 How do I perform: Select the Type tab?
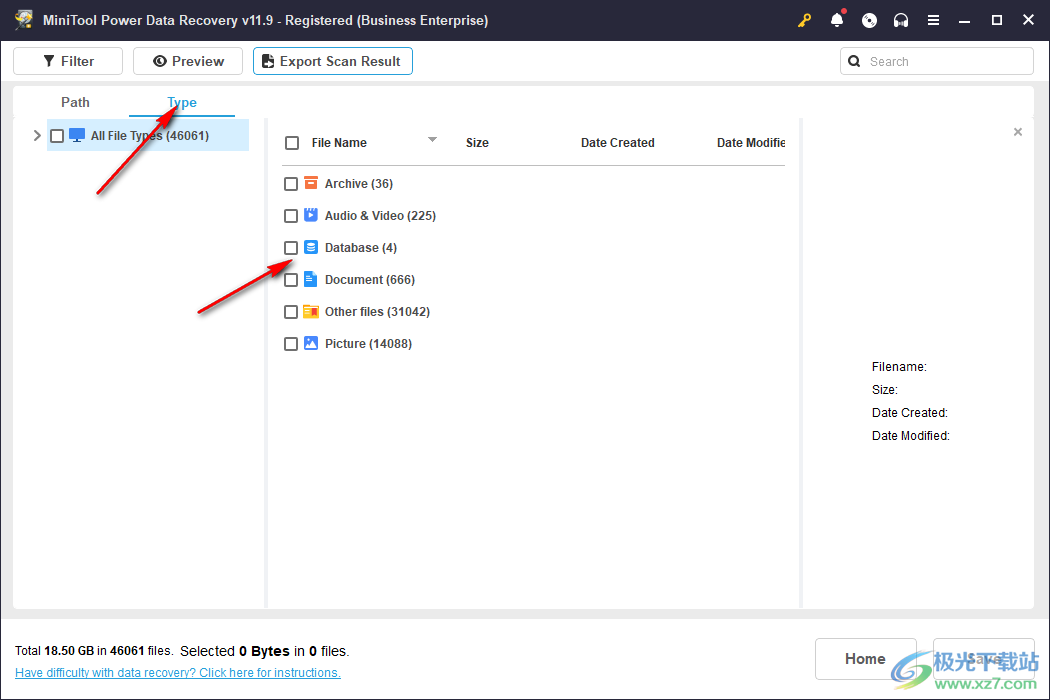coord(182,102)
